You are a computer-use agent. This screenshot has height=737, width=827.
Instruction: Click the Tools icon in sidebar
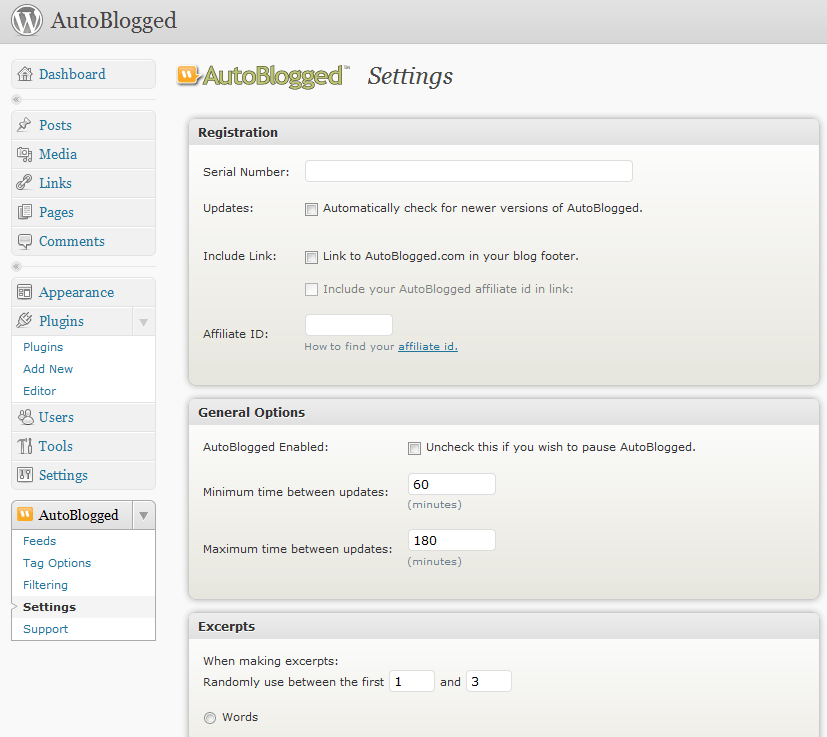(x=24, y=446)
